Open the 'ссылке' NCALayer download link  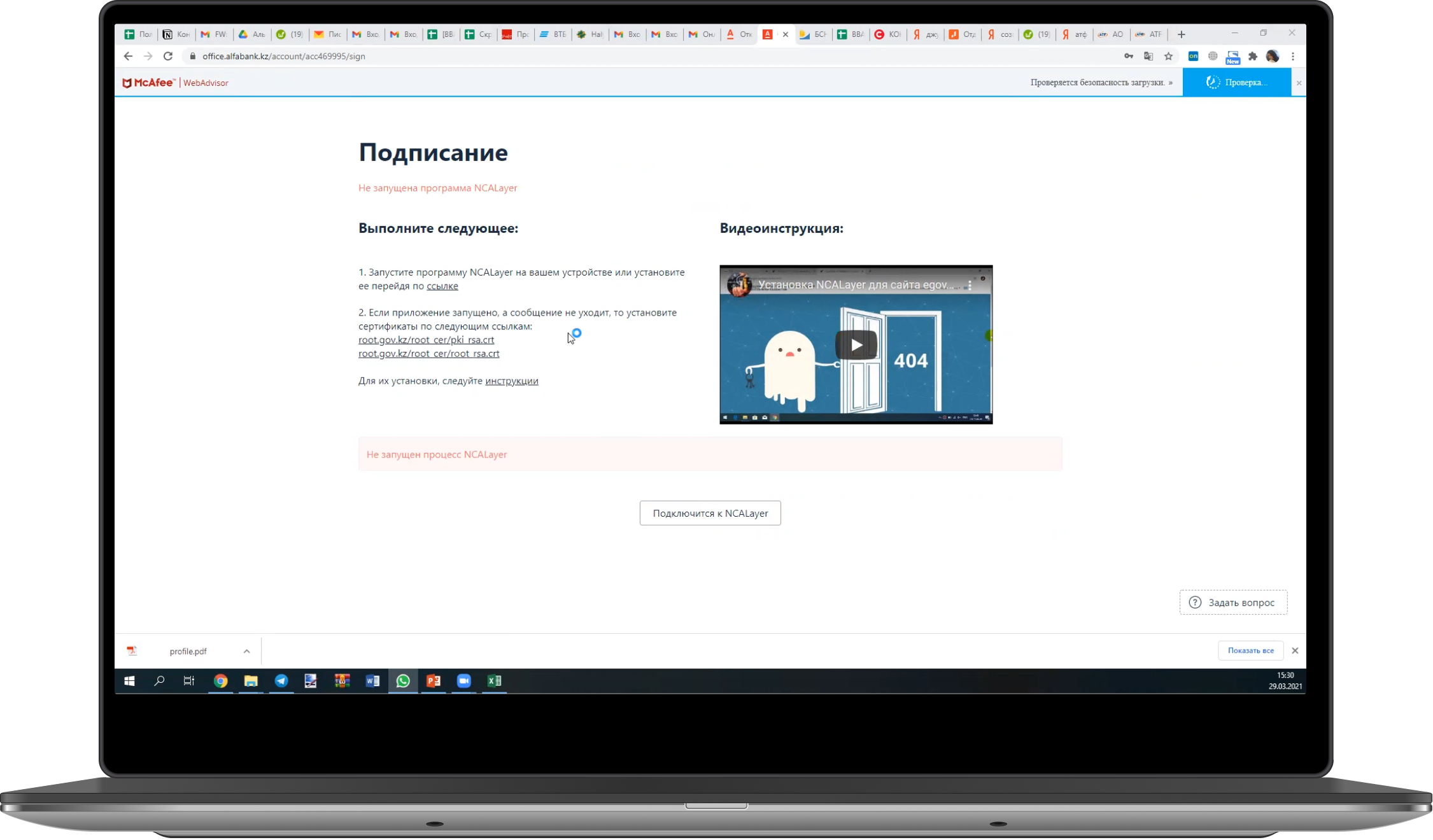coord(442,286)
